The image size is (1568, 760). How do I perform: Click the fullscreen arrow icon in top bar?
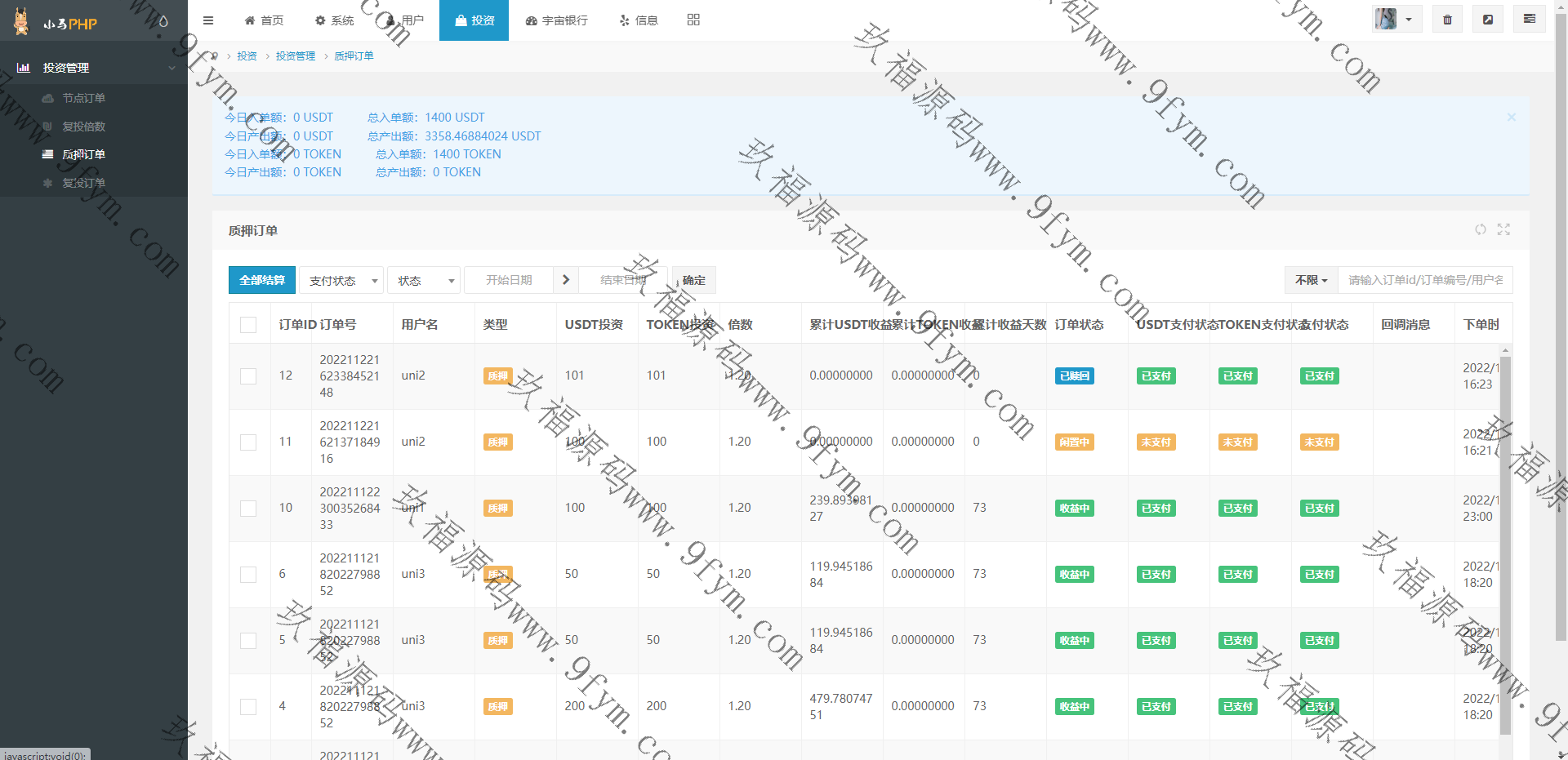click(1488, 20)
